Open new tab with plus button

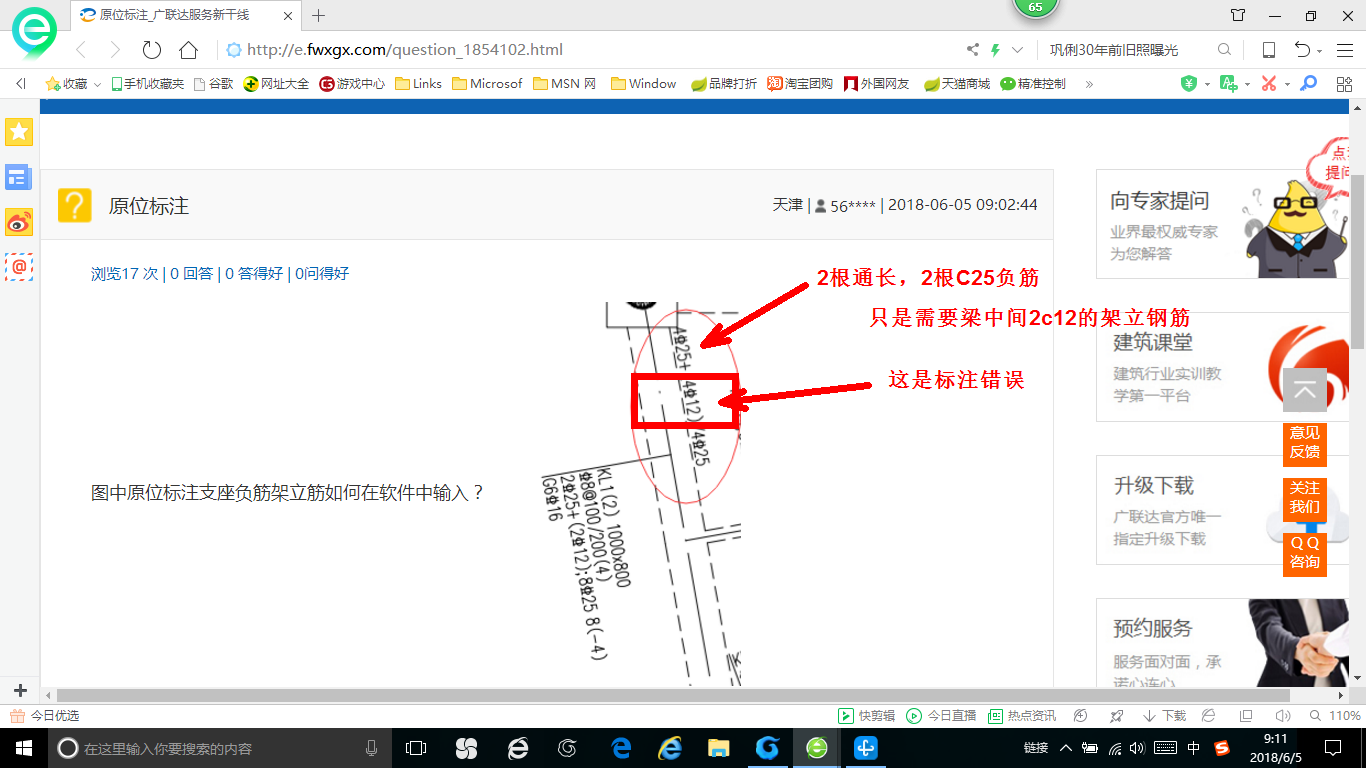pos(319,15)
